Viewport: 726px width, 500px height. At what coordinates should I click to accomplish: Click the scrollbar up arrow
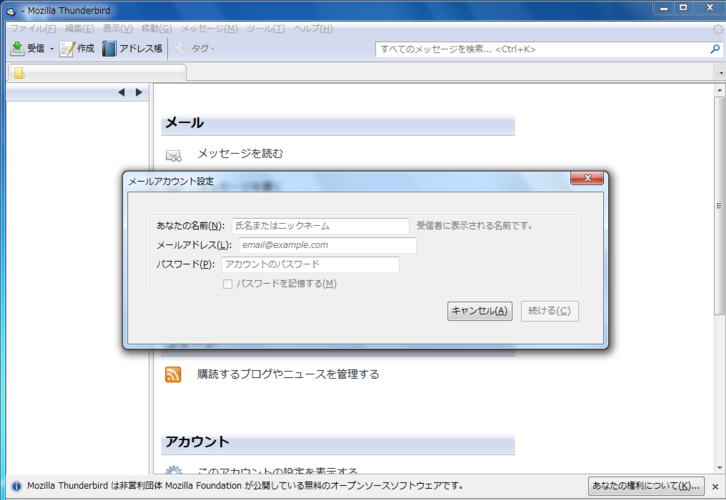(x=719, y=90)
